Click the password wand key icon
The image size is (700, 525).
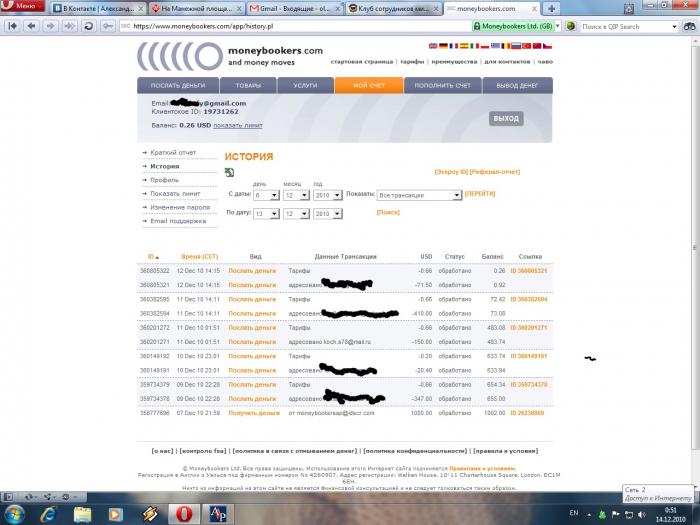click(x=107, y=26)
